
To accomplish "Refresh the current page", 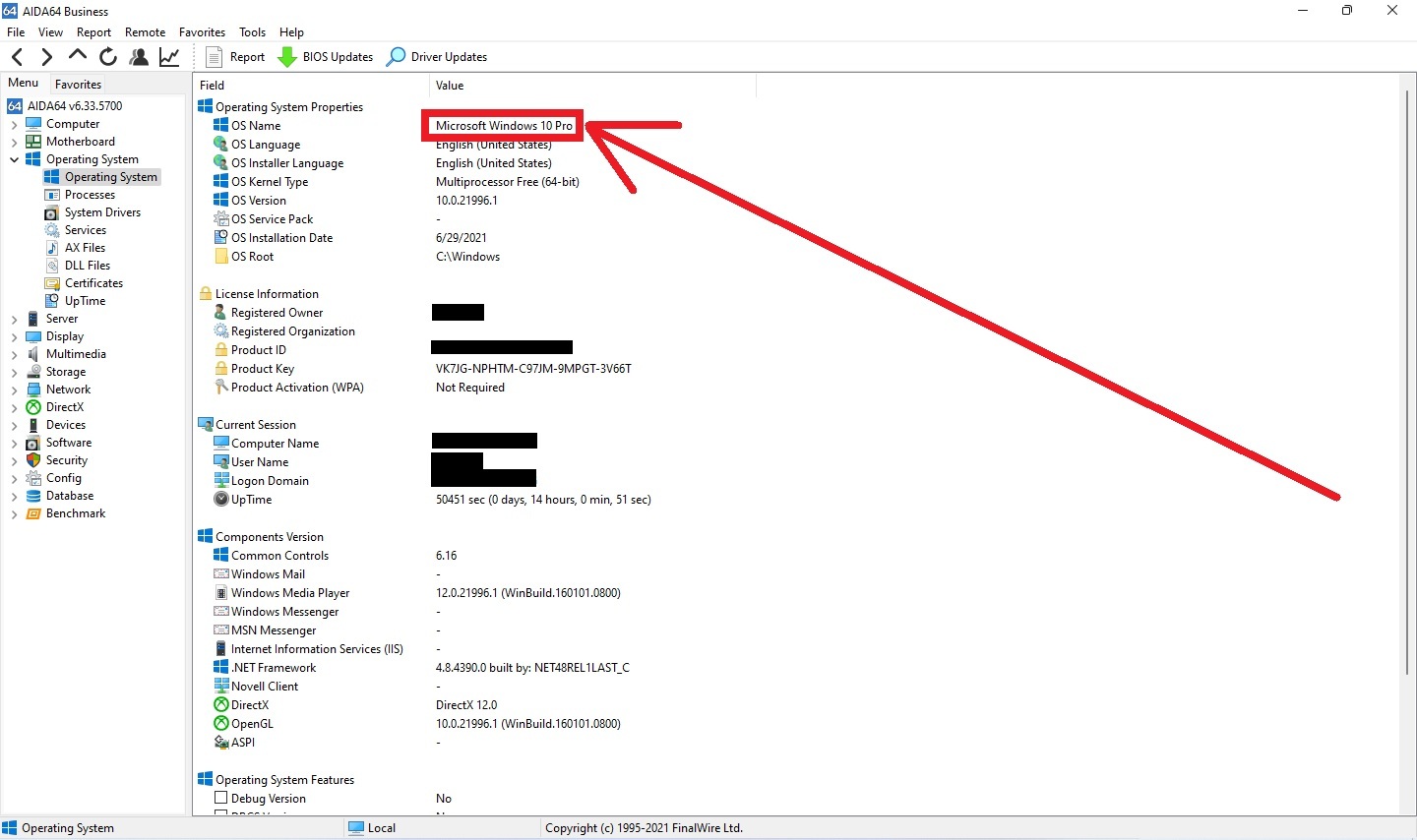I will point(108,57).
